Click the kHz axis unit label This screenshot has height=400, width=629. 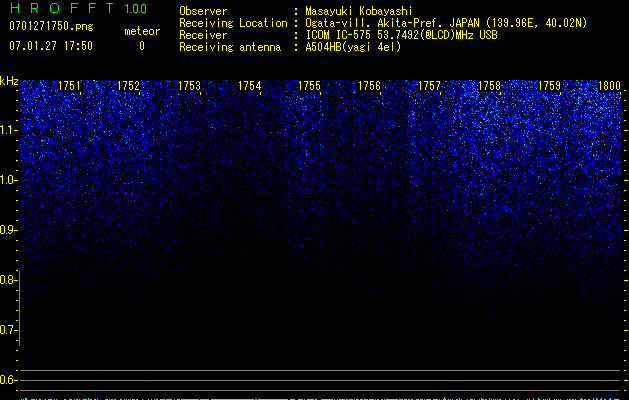(x=9, y=81)
